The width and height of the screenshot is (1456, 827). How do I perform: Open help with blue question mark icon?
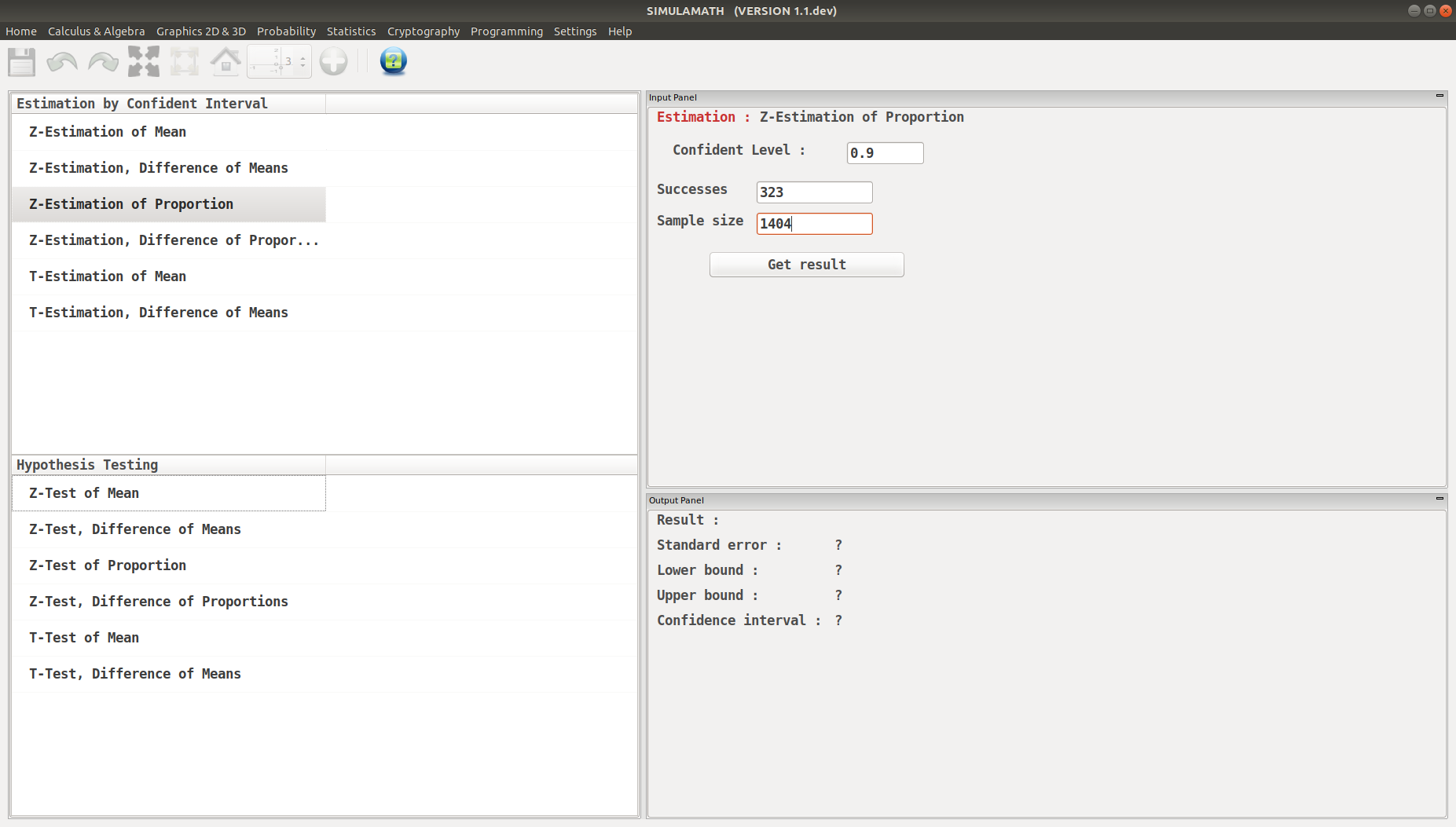393,61
